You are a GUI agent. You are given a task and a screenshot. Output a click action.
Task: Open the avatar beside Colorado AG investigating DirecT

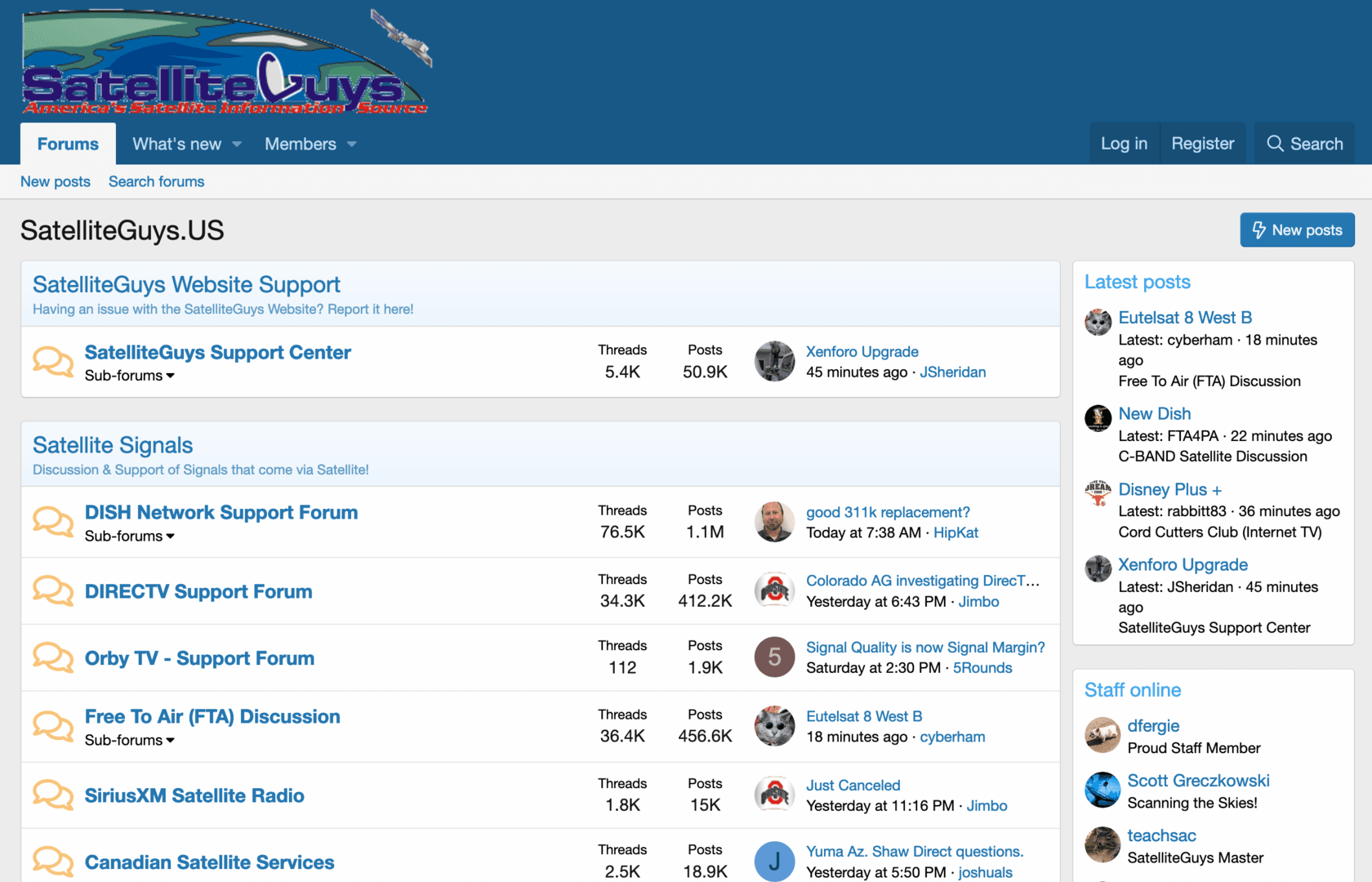click(x=774, y=590)
